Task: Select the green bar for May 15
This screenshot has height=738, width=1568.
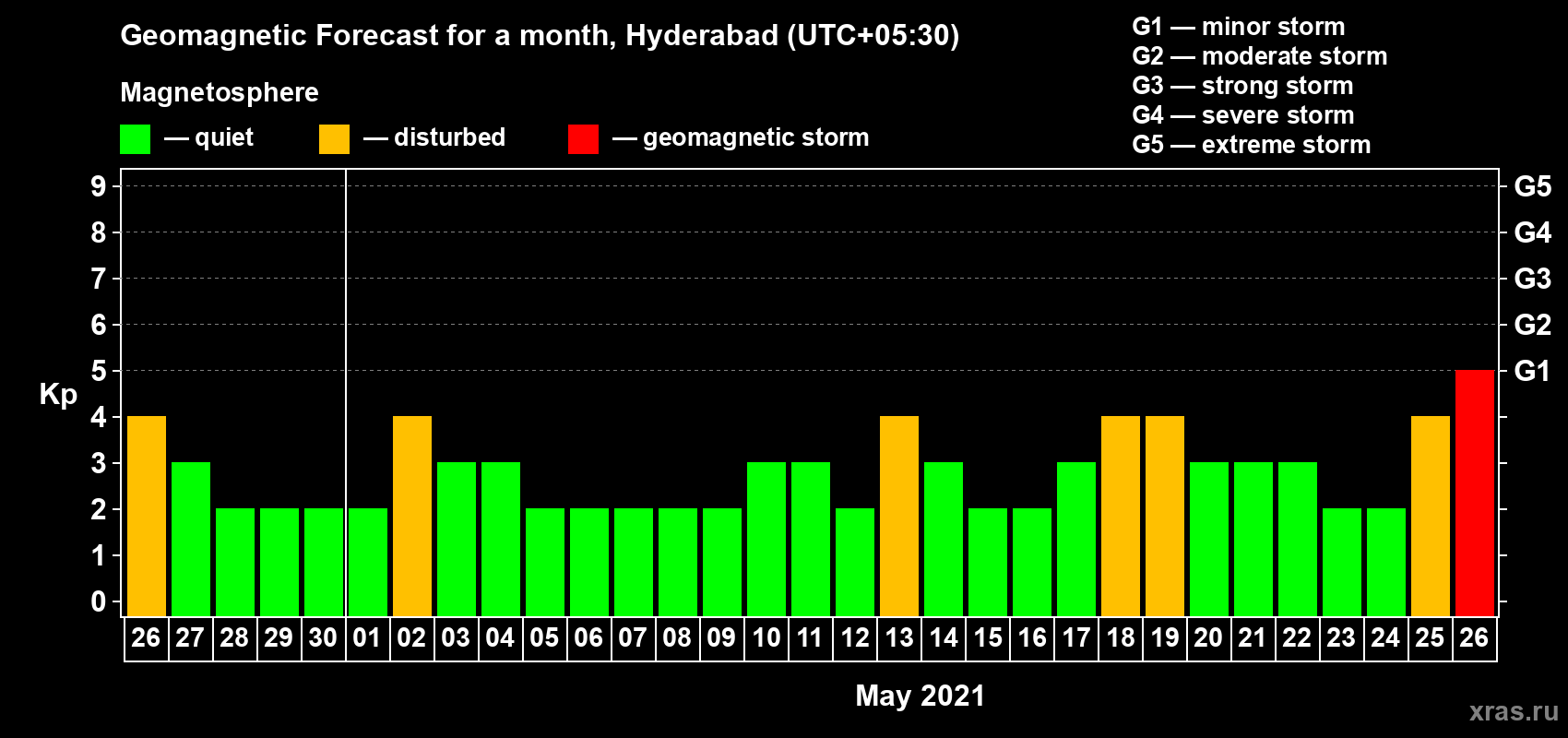Action: click(x=988, y=563)
